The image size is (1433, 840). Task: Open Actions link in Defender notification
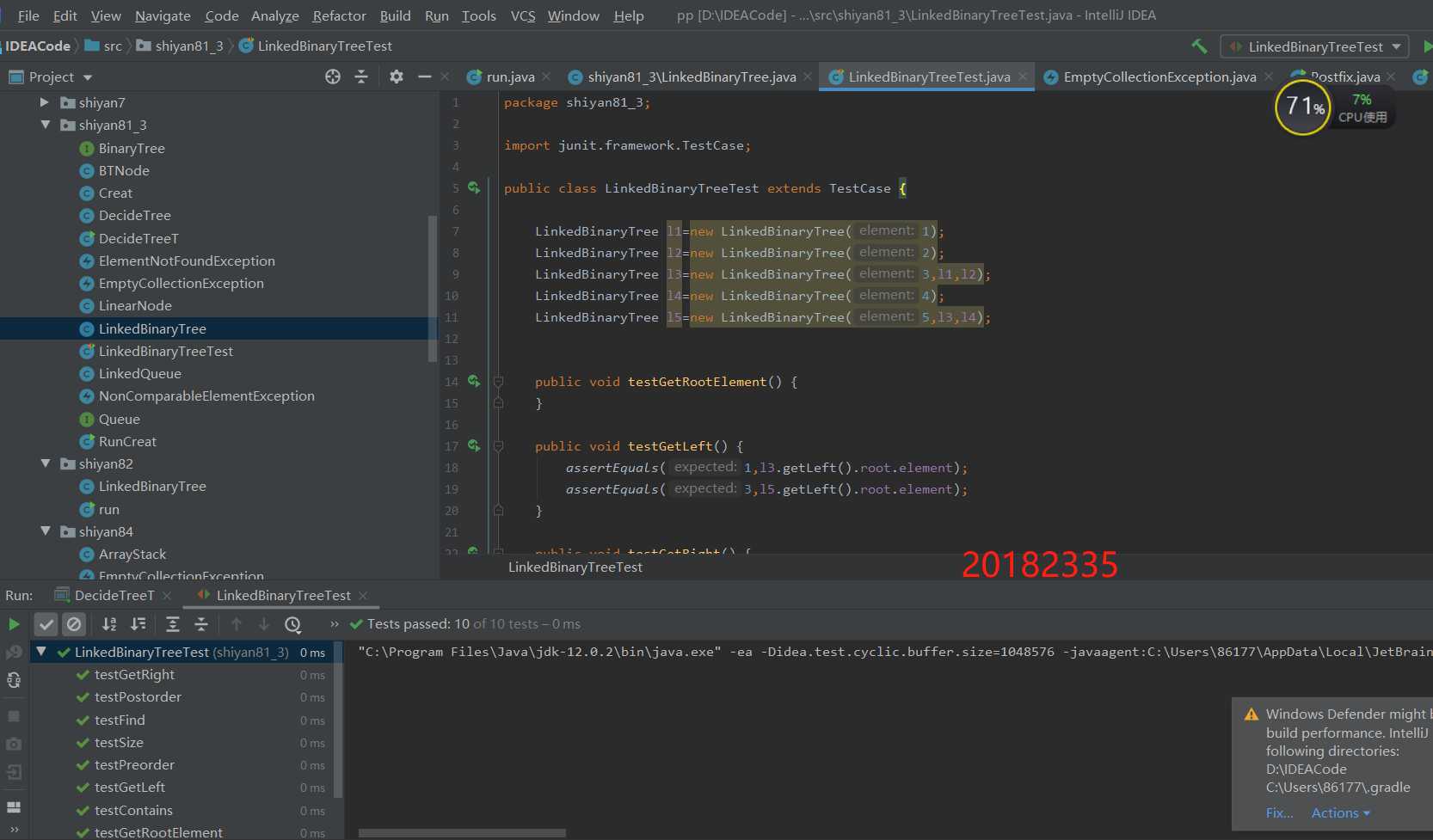1340,812
